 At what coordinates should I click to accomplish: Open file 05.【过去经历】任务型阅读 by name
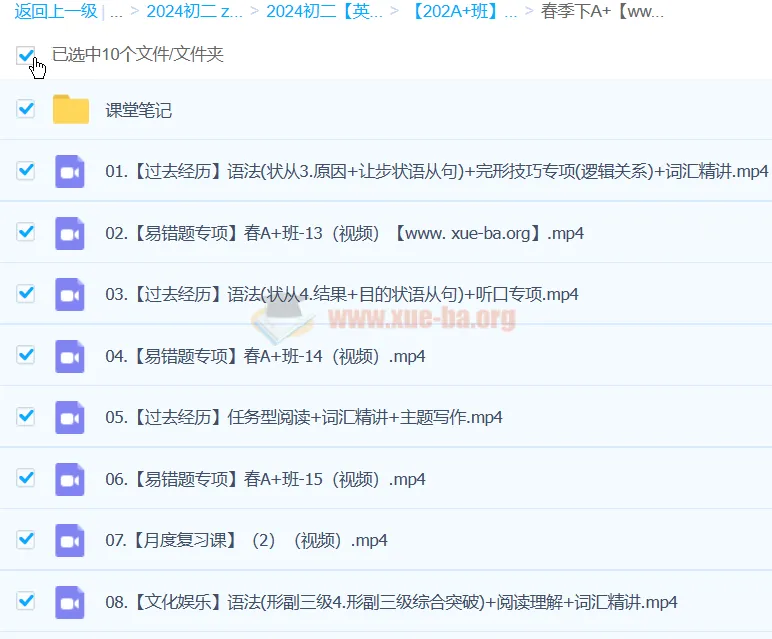click(x=303, y=417)
